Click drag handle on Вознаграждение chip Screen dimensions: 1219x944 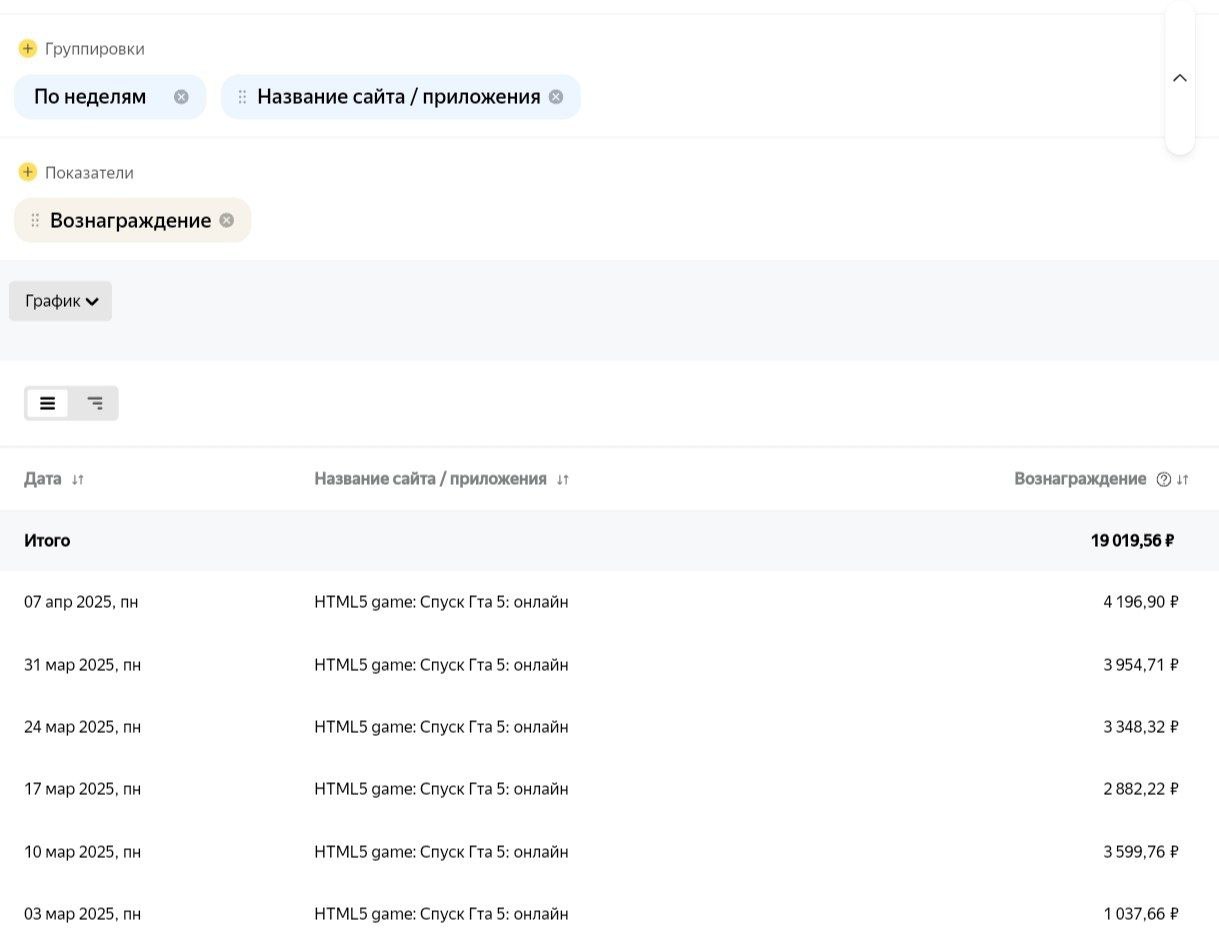35,220
